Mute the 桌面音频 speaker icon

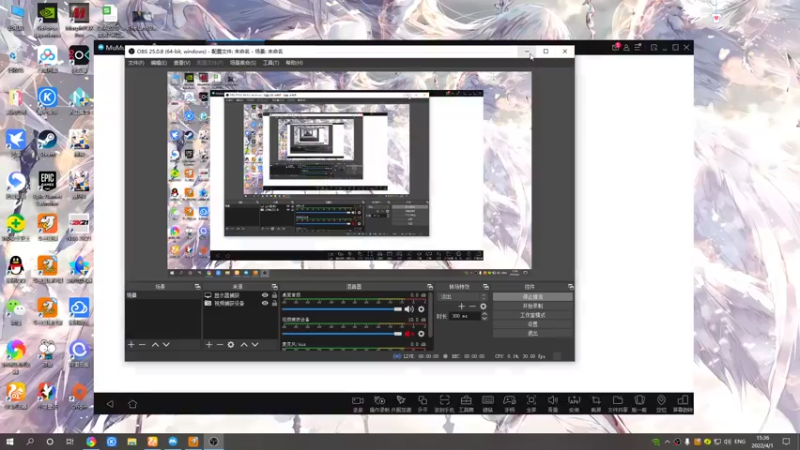[409, 309]
